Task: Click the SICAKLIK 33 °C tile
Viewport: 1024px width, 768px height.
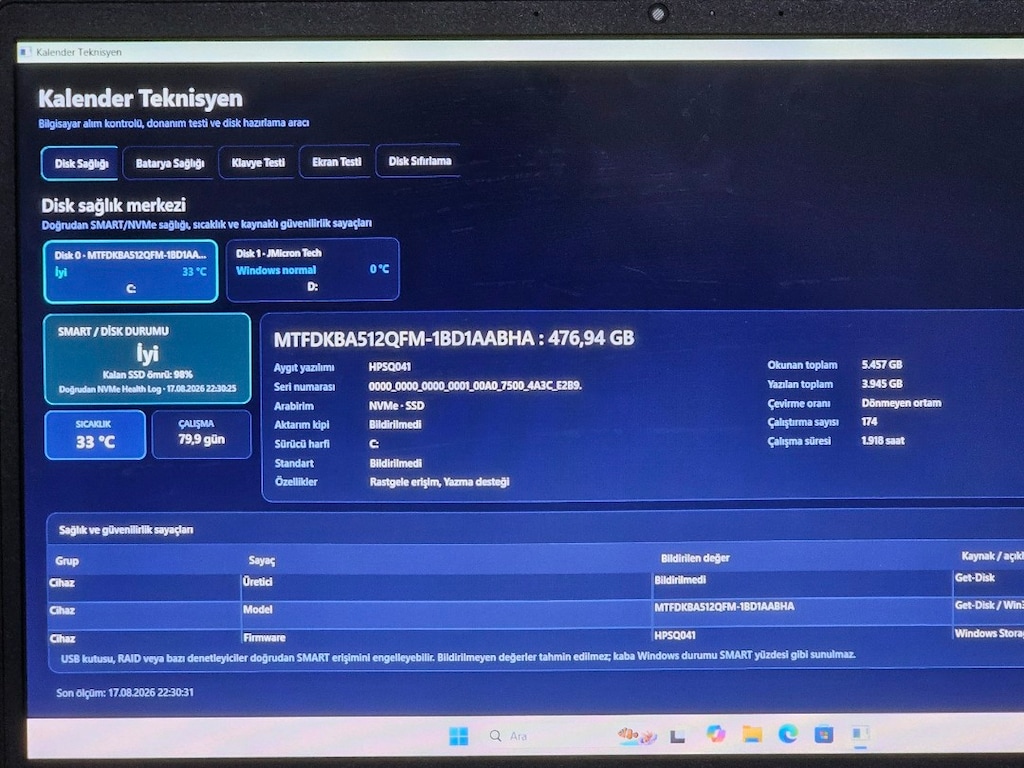Action: pyautogui.click(x=95, y=435)
